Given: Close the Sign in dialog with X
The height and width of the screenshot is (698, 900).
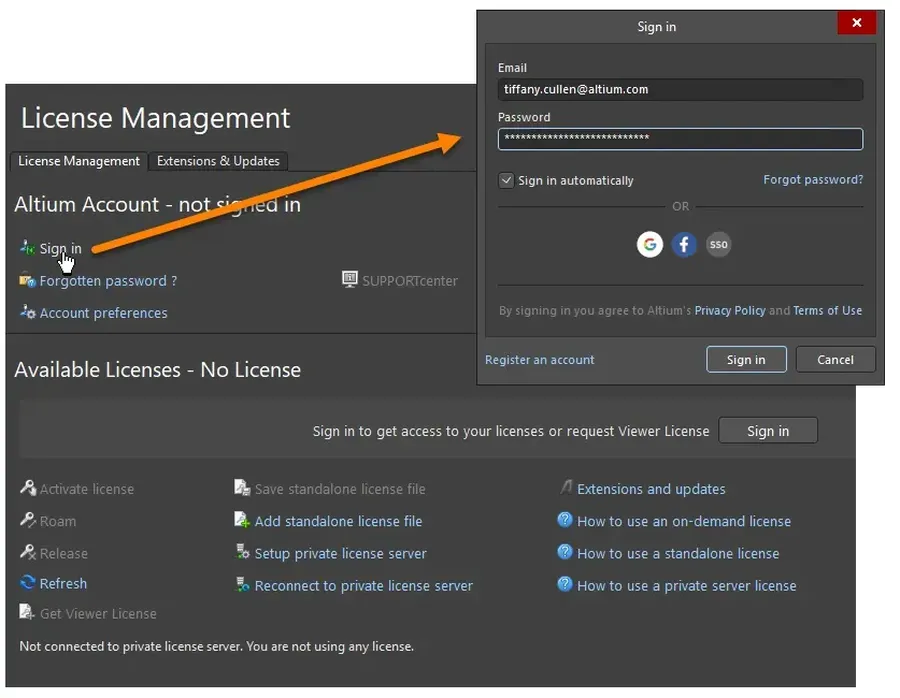Looking at the screenshot, I should [856, 23].
